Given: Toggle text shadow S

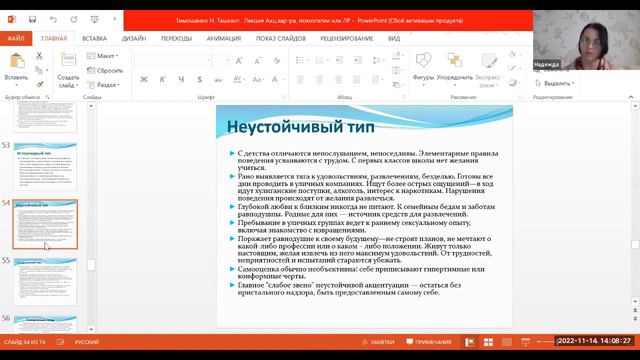Looking at the screenshot, I should pos(200,80).
